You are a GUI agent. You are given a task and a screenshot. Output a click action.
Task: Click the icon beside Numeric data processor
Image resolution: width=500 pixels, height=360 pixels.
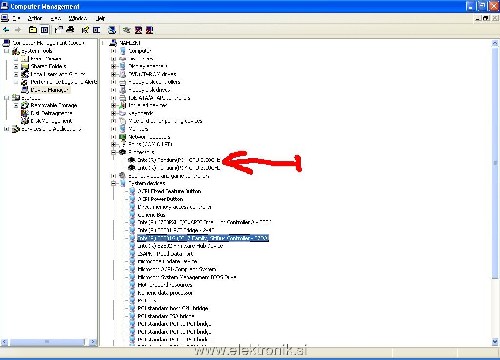pyautogui.click(x=132, y=293)
